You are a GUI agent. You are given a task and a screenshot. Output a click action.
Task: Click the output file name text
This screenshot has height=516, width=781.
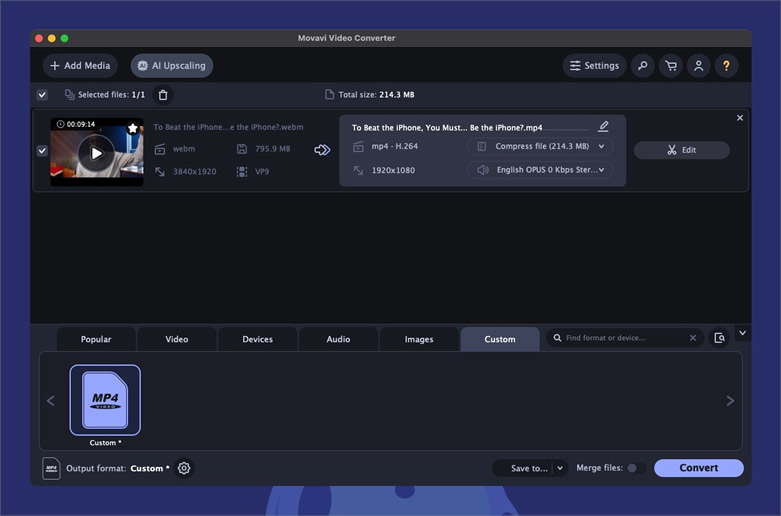447,128
